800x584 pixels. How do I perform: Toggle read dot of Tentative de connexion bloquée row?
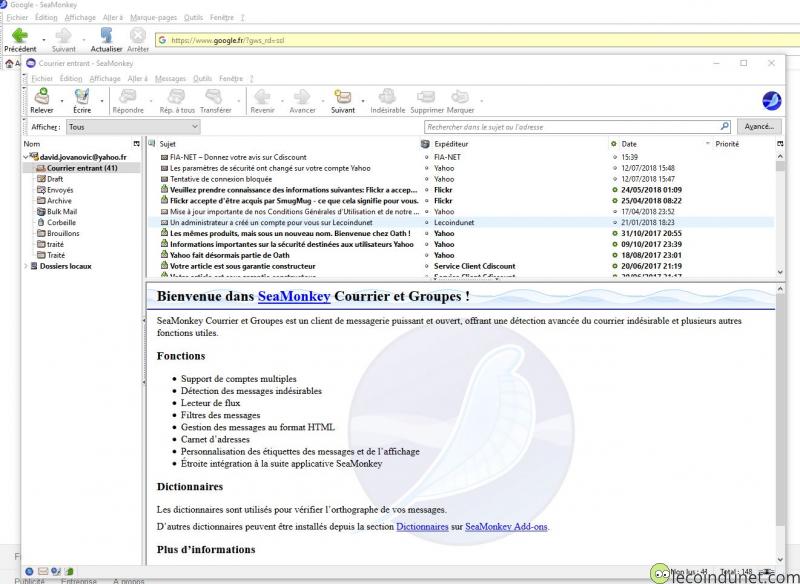click(x=614, y=179)
